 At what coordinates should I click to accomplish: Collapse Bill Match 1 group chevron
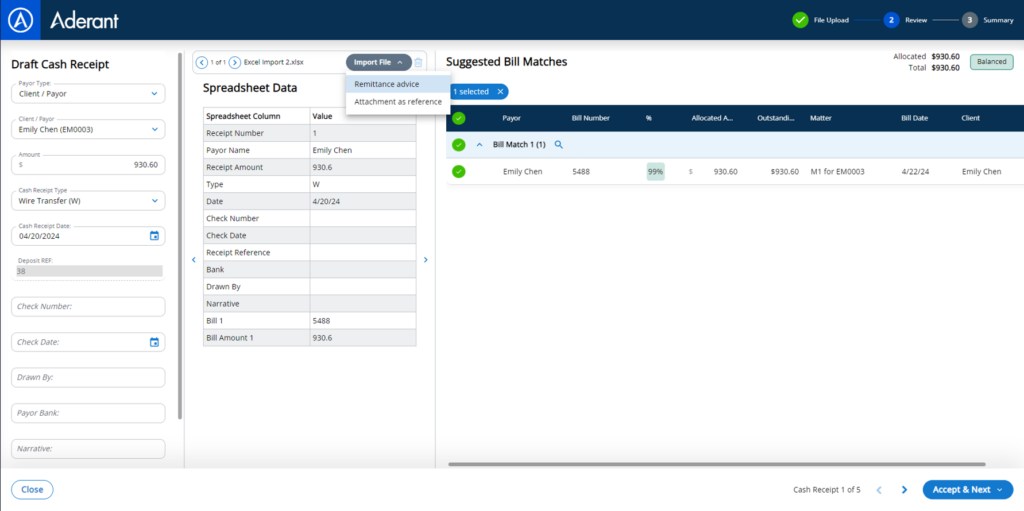point(477,144)
